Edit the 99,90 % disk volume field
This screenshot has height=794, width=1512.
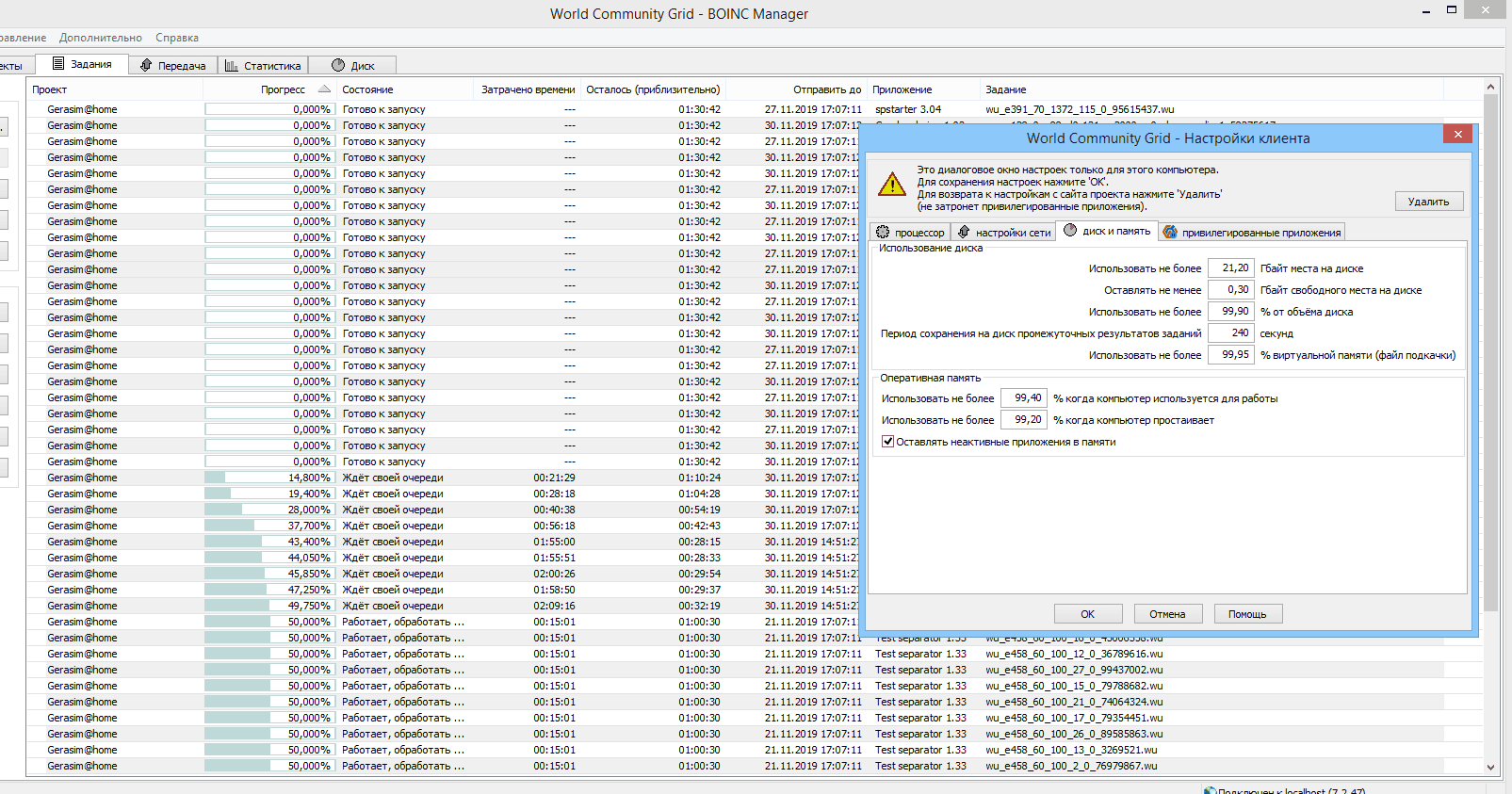pyautogui.click(x=1231, y=311)
